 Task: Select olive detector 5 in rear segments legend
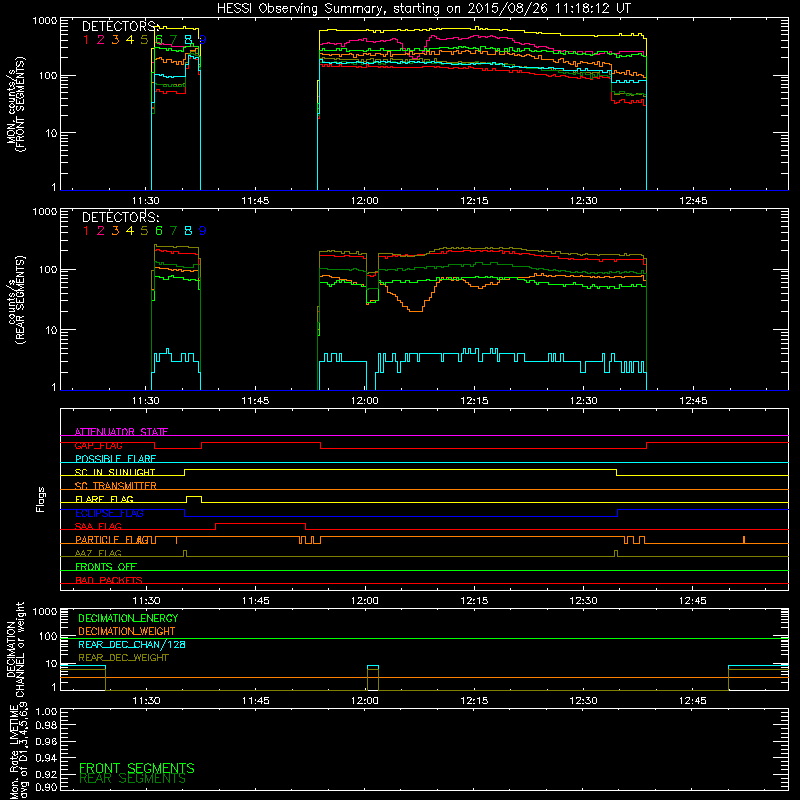[144, 231]
